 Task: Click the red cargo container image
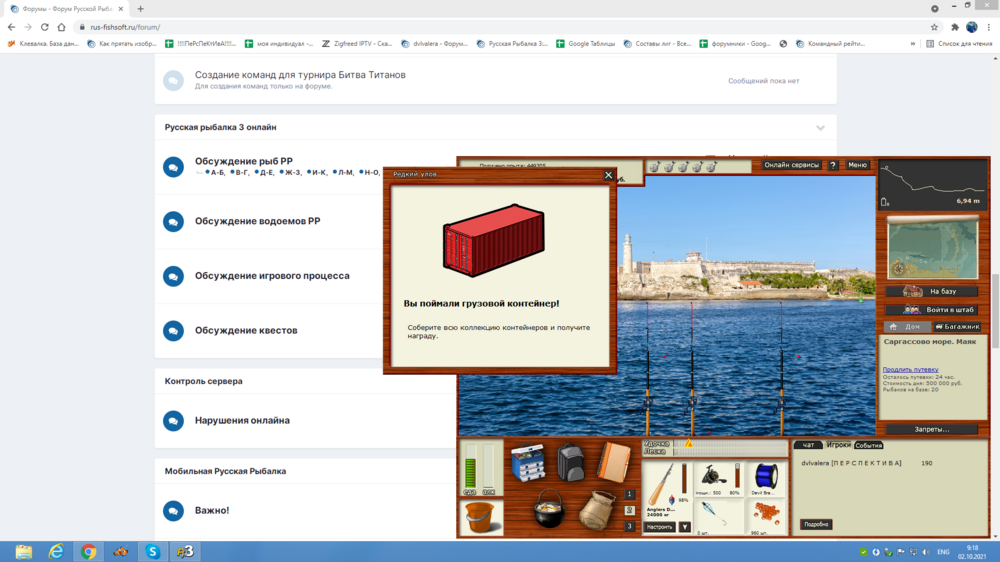point(494,240)
